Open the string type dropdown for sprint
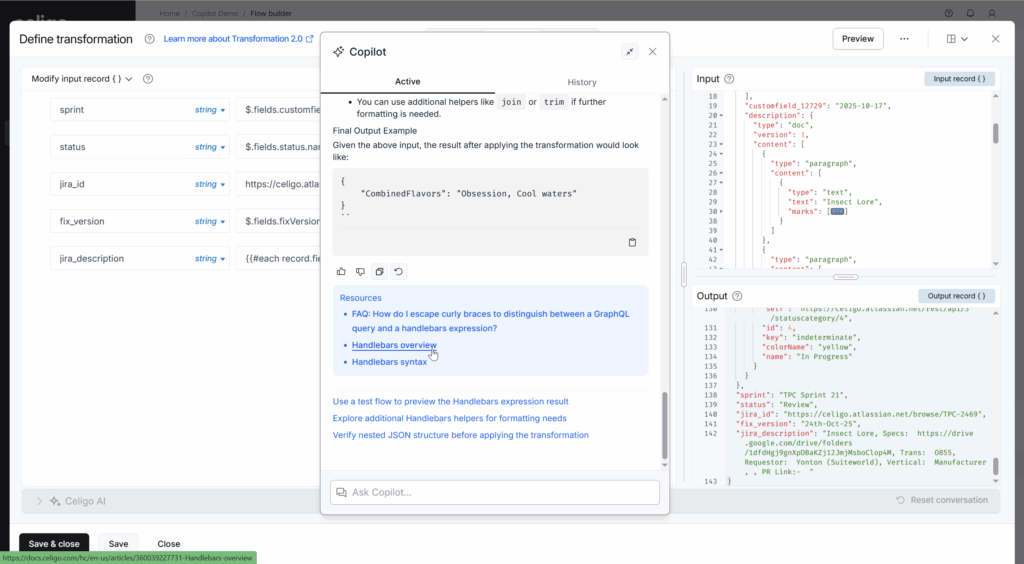This screenshot has height=564, width=1024. (210, 110)
